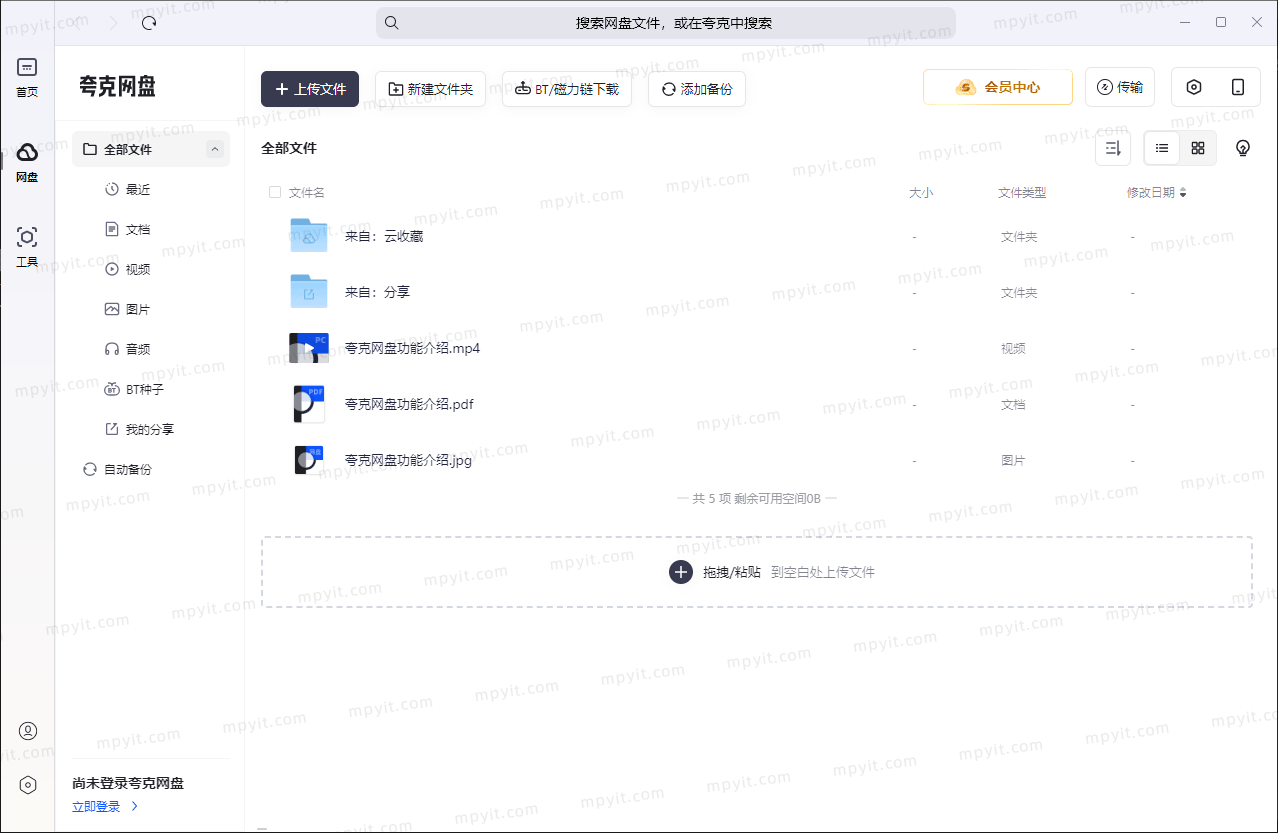Switch to grid view icon

coord(1198,148)
